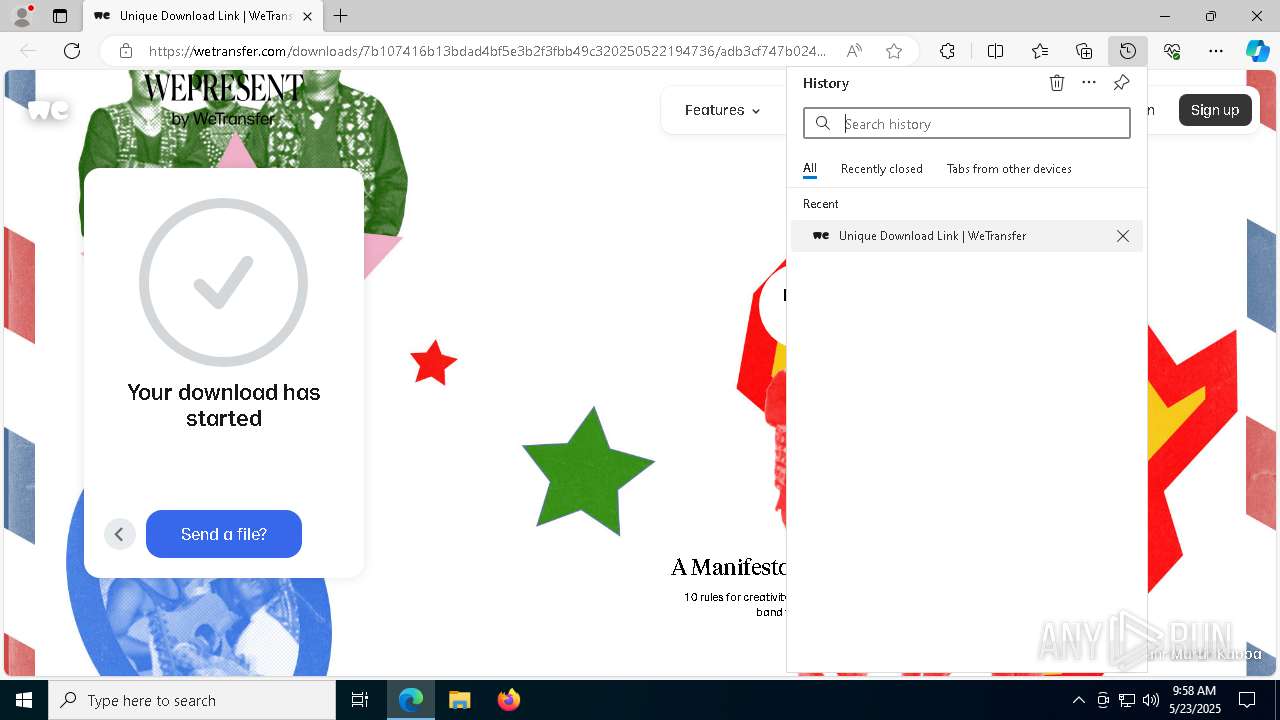Viewport: 1280px width, 720px height.
Task: View site information lock icon
Action: (x=125, y=51)
